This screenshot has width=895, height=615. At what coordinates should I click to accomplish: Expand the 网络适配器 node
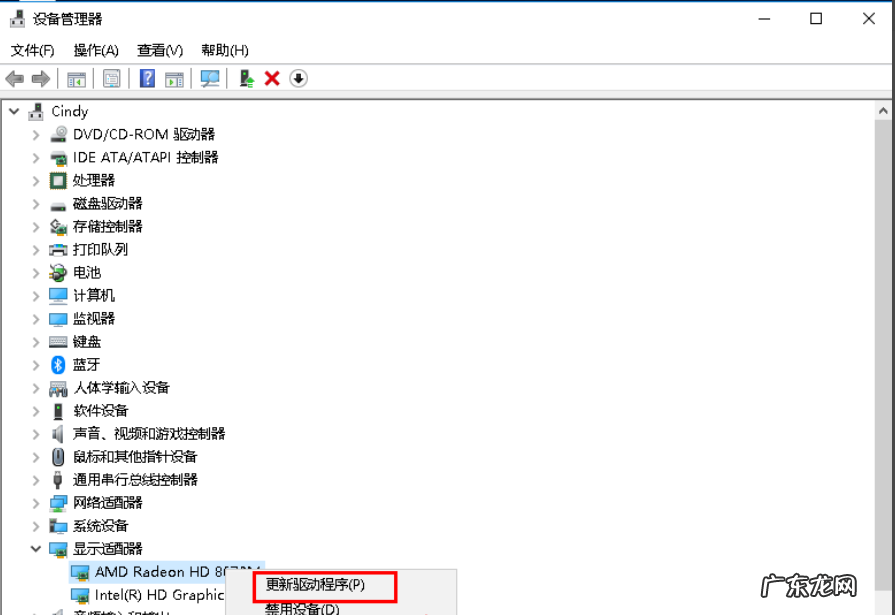click(36, 503)
